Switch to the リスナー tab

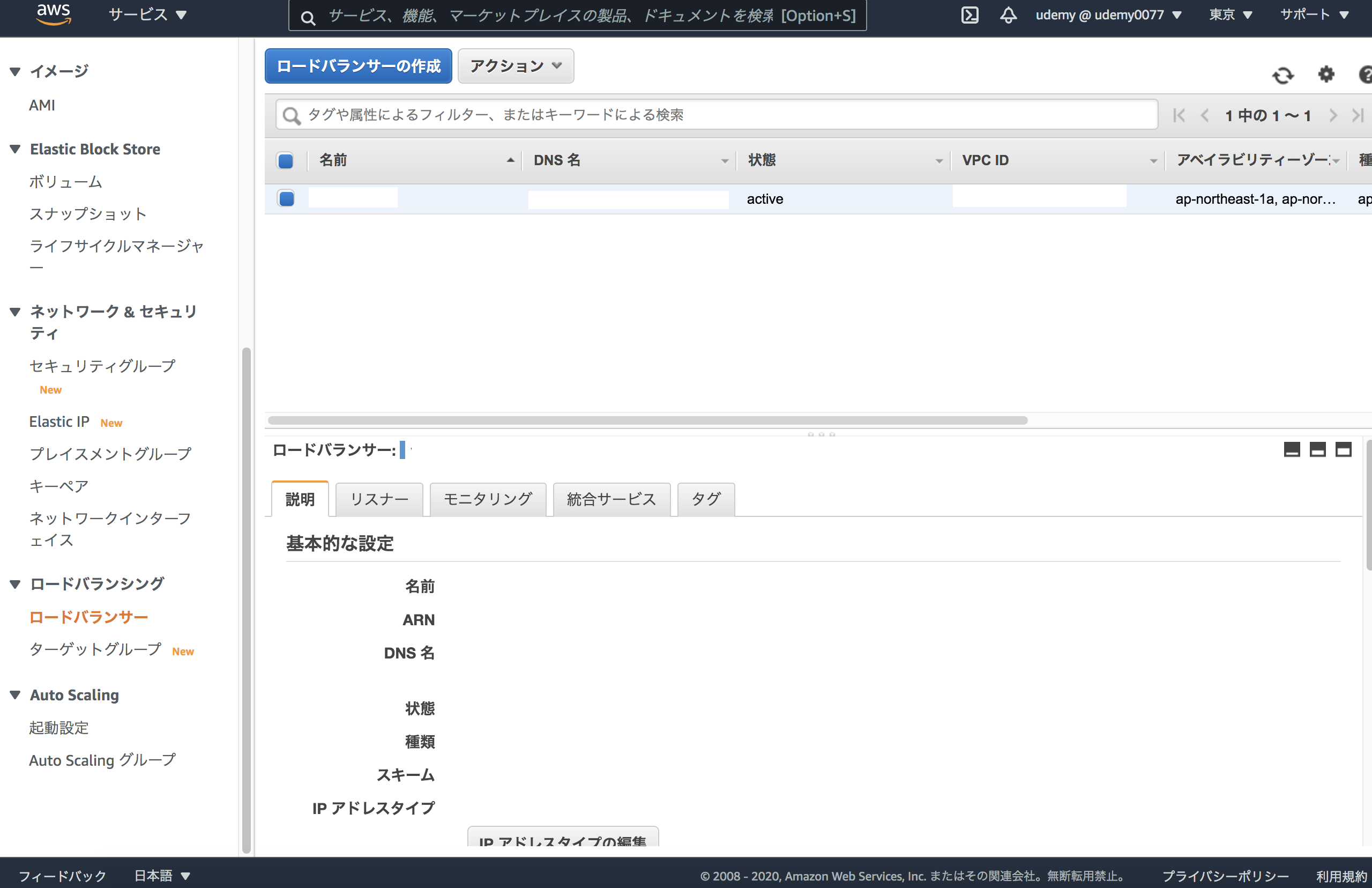click(x=378, y=499)
